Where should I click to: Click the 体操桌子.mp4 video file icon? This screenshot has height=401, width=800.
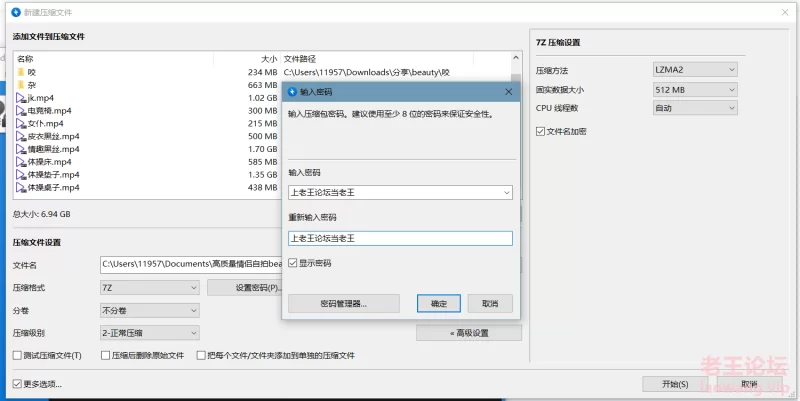coord(20,187)
